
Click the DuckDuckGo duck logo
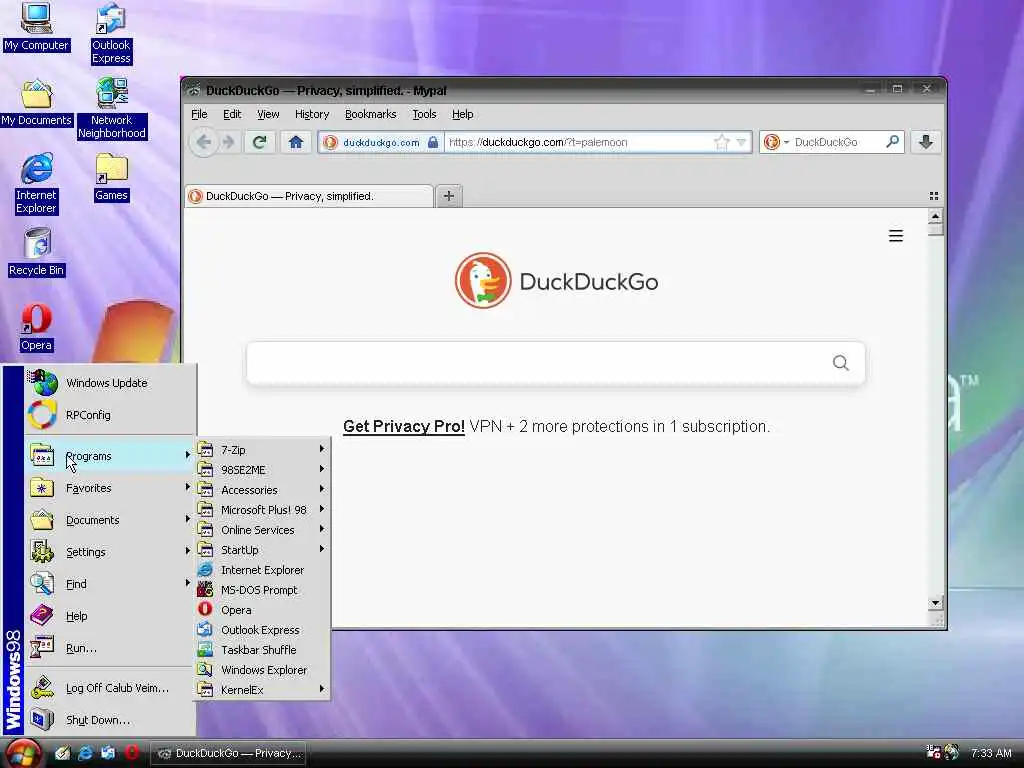[x=483, y=281]
